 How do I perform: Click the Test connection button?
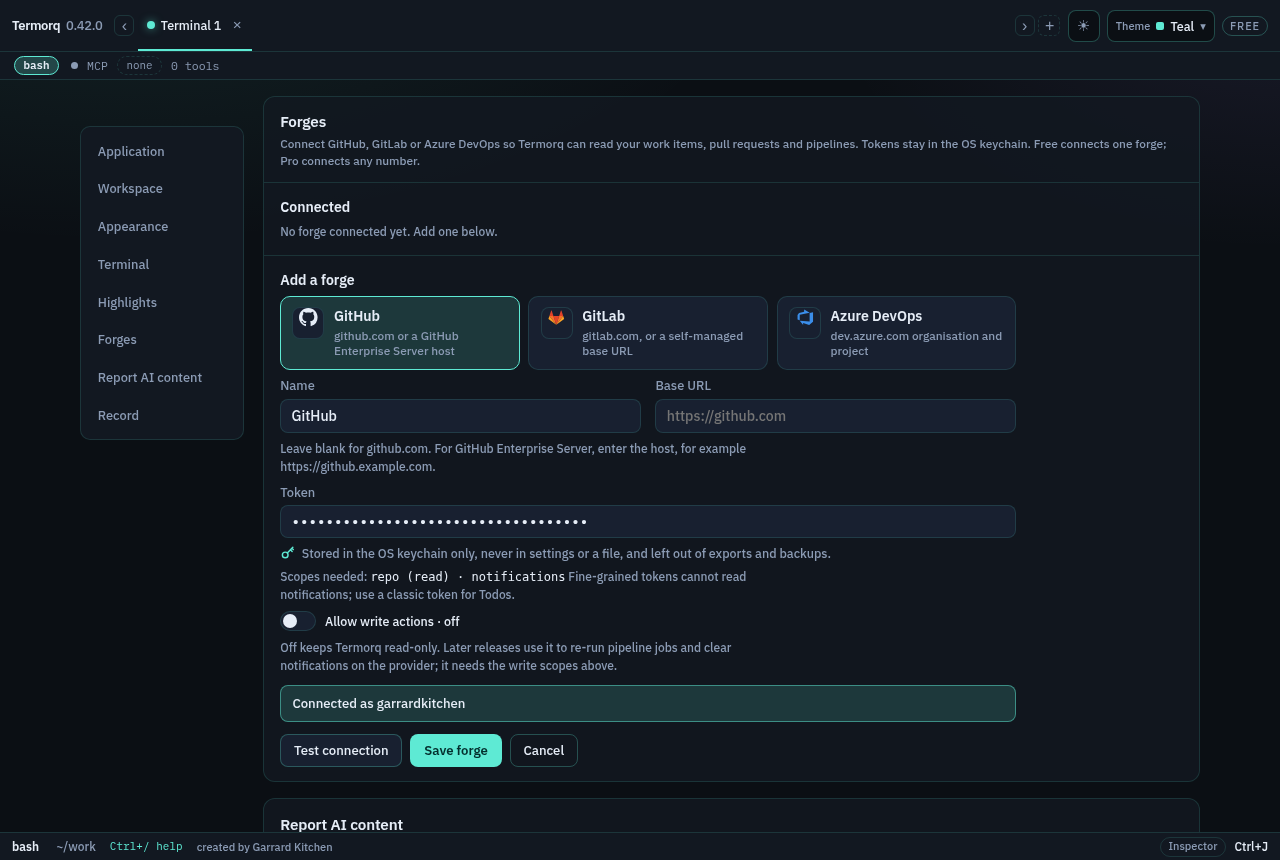[x=341, y=750]
